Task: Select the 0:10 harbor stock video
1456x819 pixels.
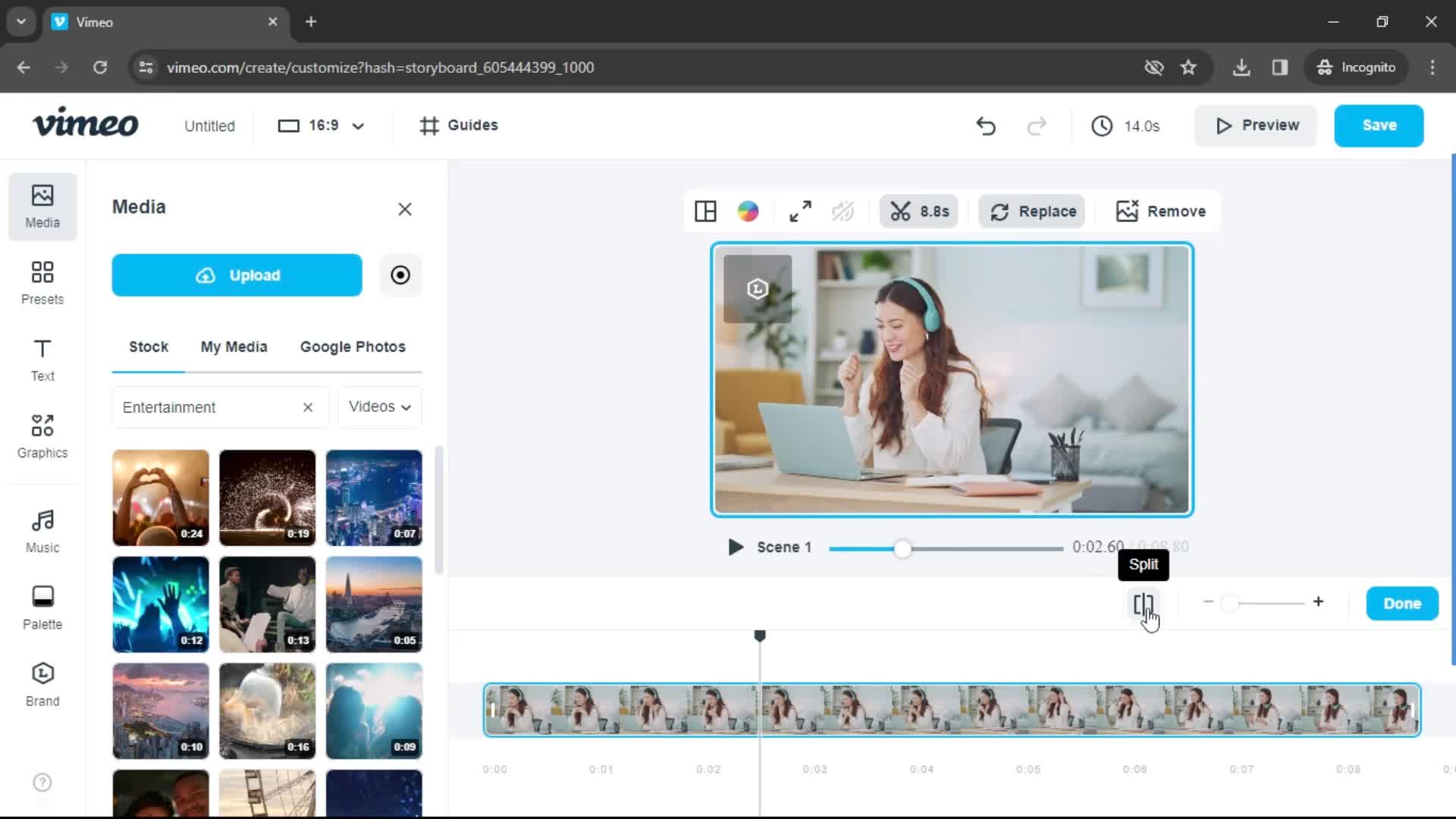Action: pos(161,711)
